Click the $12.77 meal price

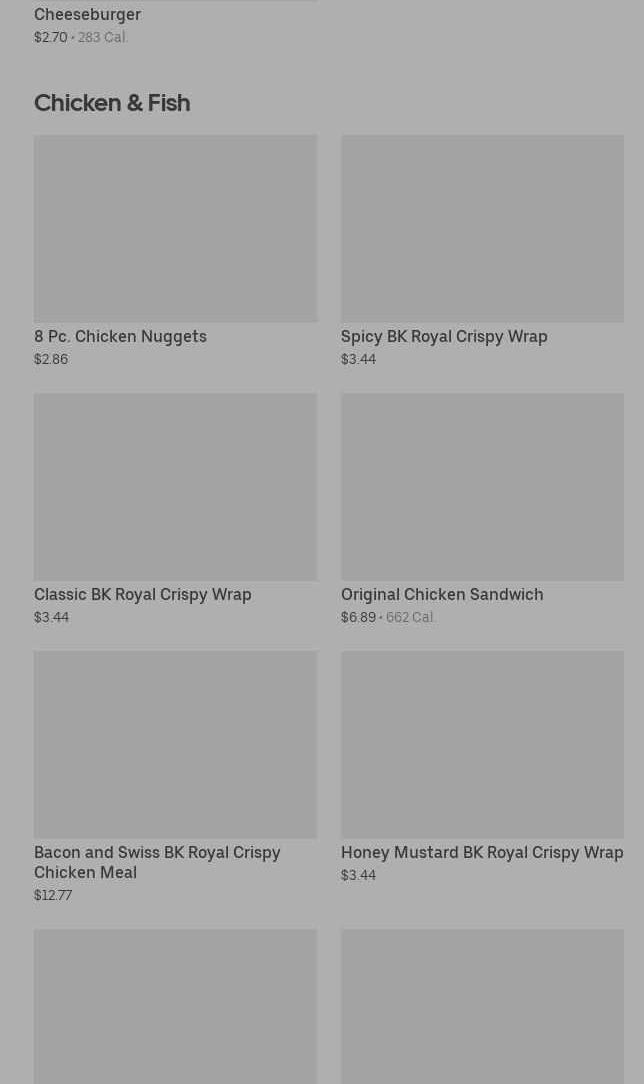pos(53,895)
